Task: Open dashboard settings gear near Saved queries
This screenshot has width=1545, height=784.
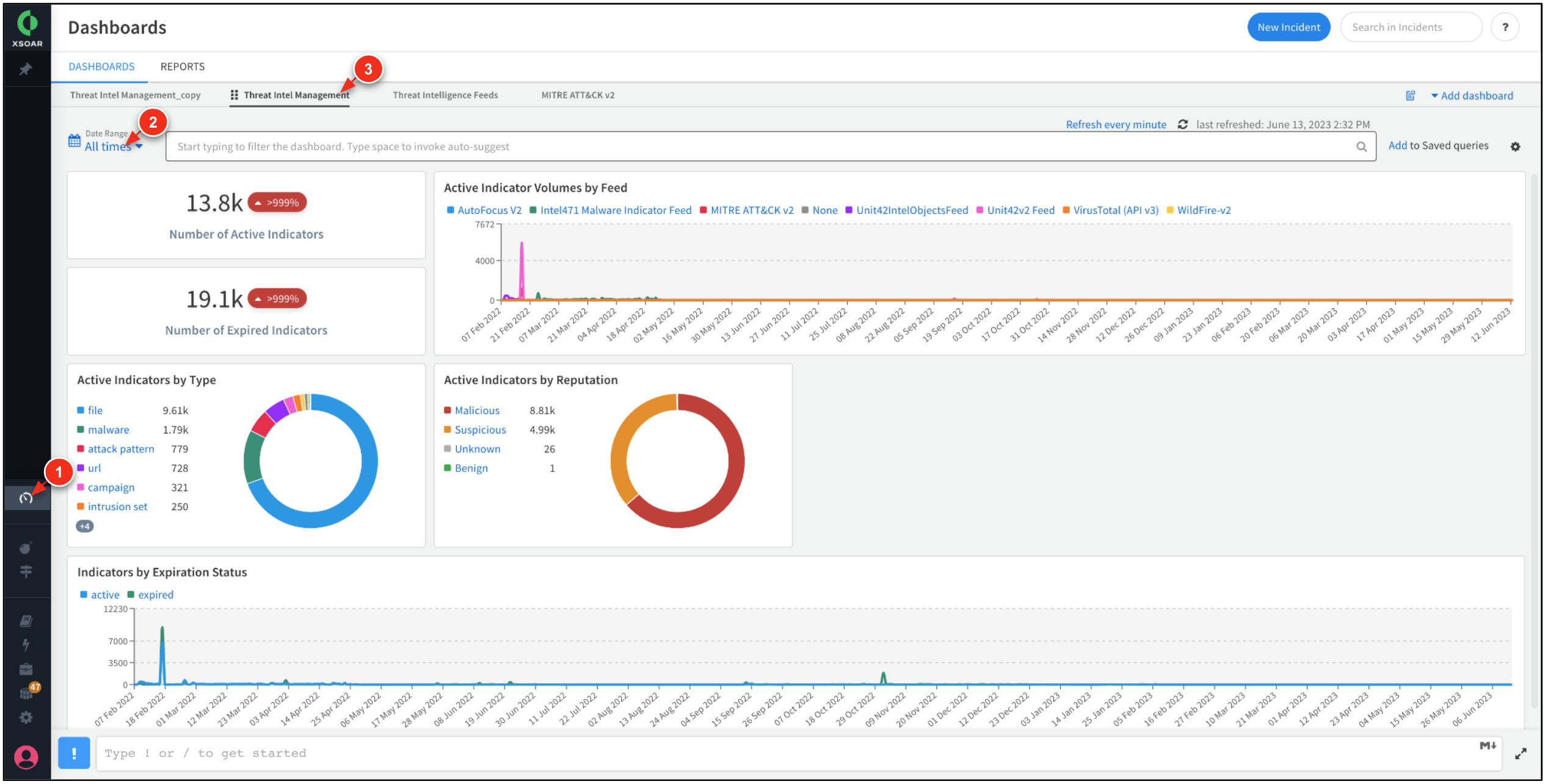Action: pyautogui.click(x=1515, y=147)
